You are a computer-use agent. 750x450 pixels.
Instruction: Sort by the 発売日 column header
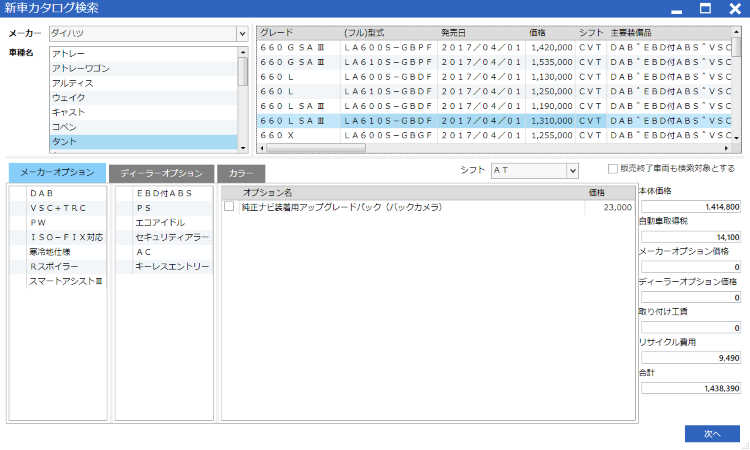[482, 33]
